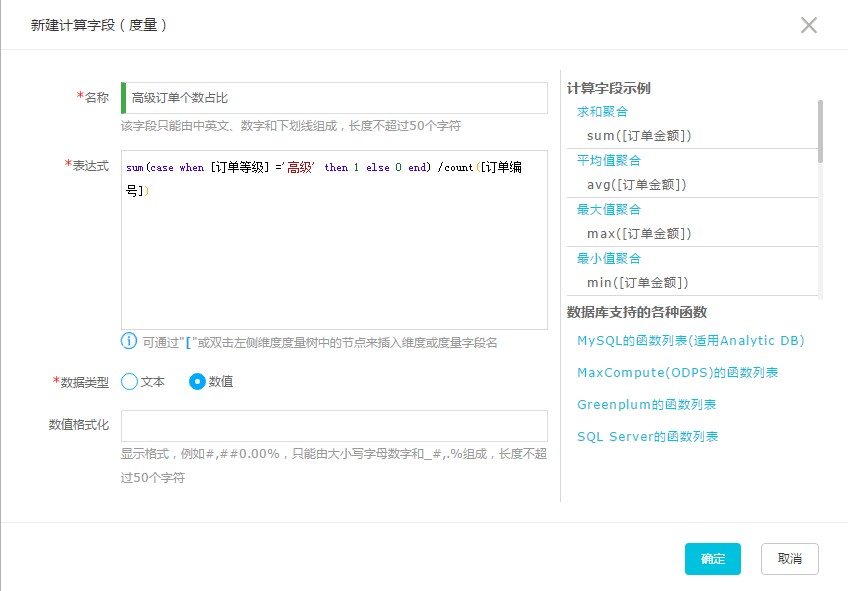Select the 数值 data type radio button
The height and width of the screenshot is (591, 848).
[x=197, y=382]
